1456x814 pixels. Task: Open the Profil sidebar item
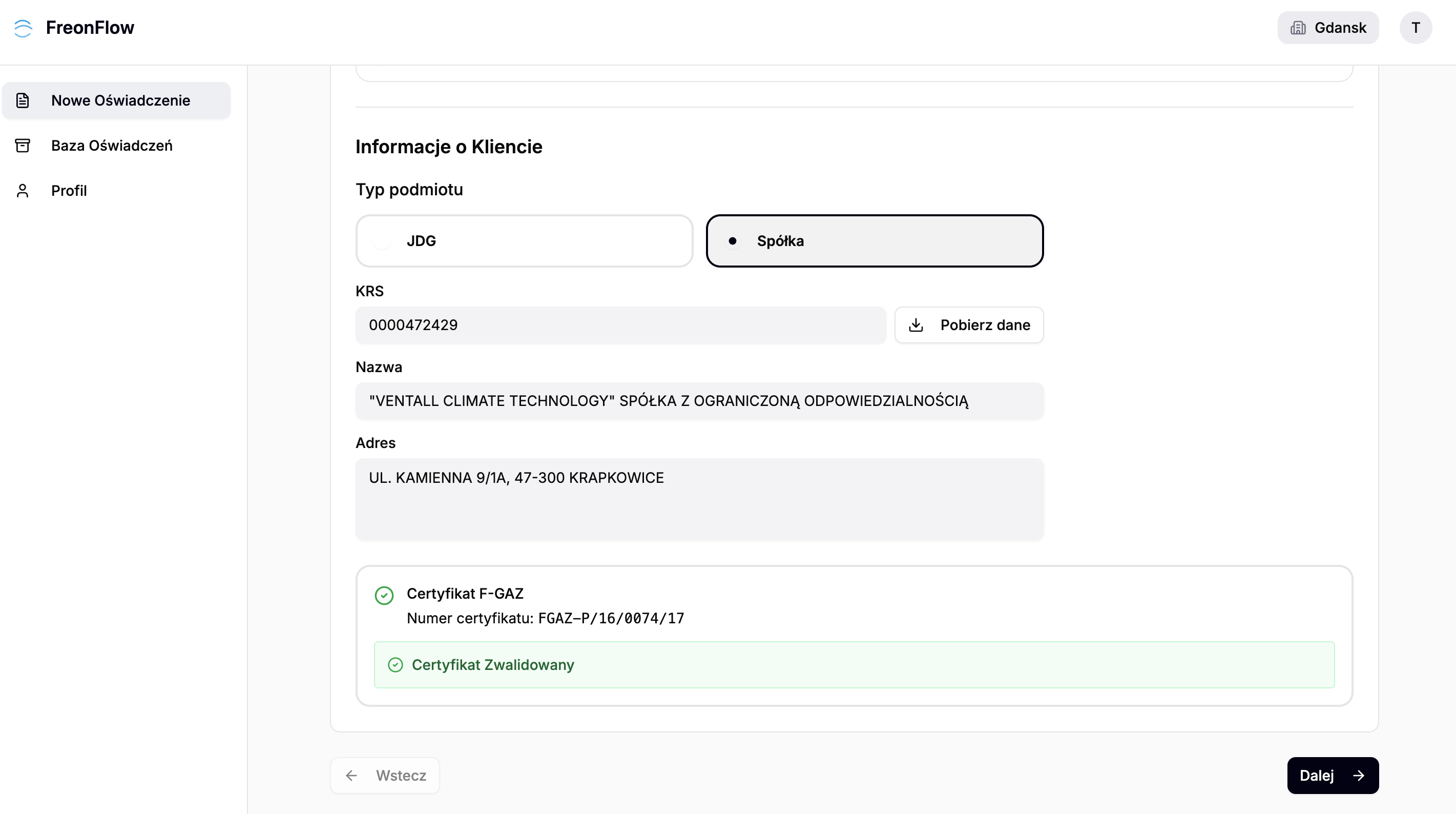pyautogui.click(x=69, y=191)
